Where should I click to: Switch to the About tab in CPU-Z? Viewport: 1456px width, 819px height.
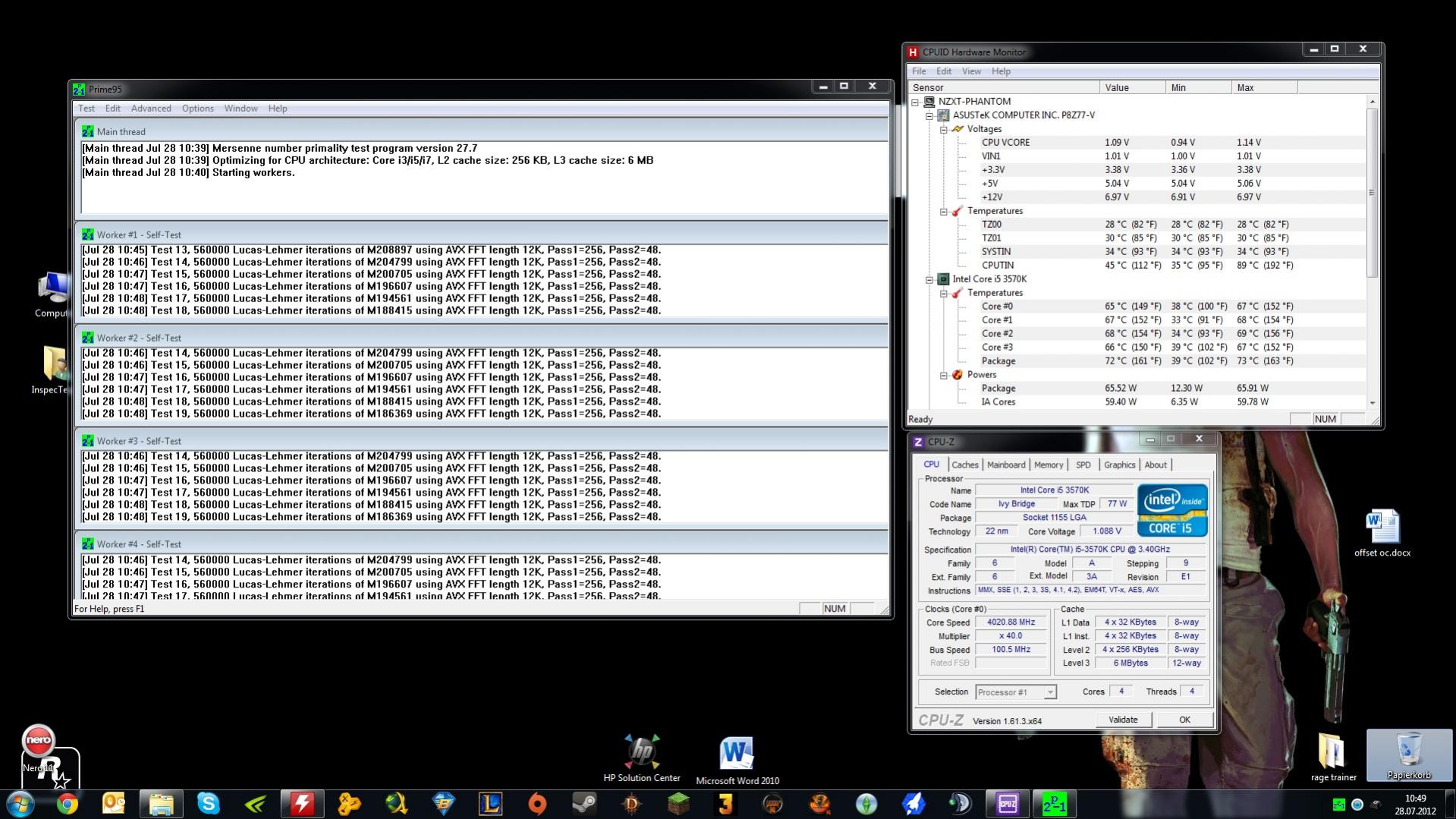tap(1156, 465)
